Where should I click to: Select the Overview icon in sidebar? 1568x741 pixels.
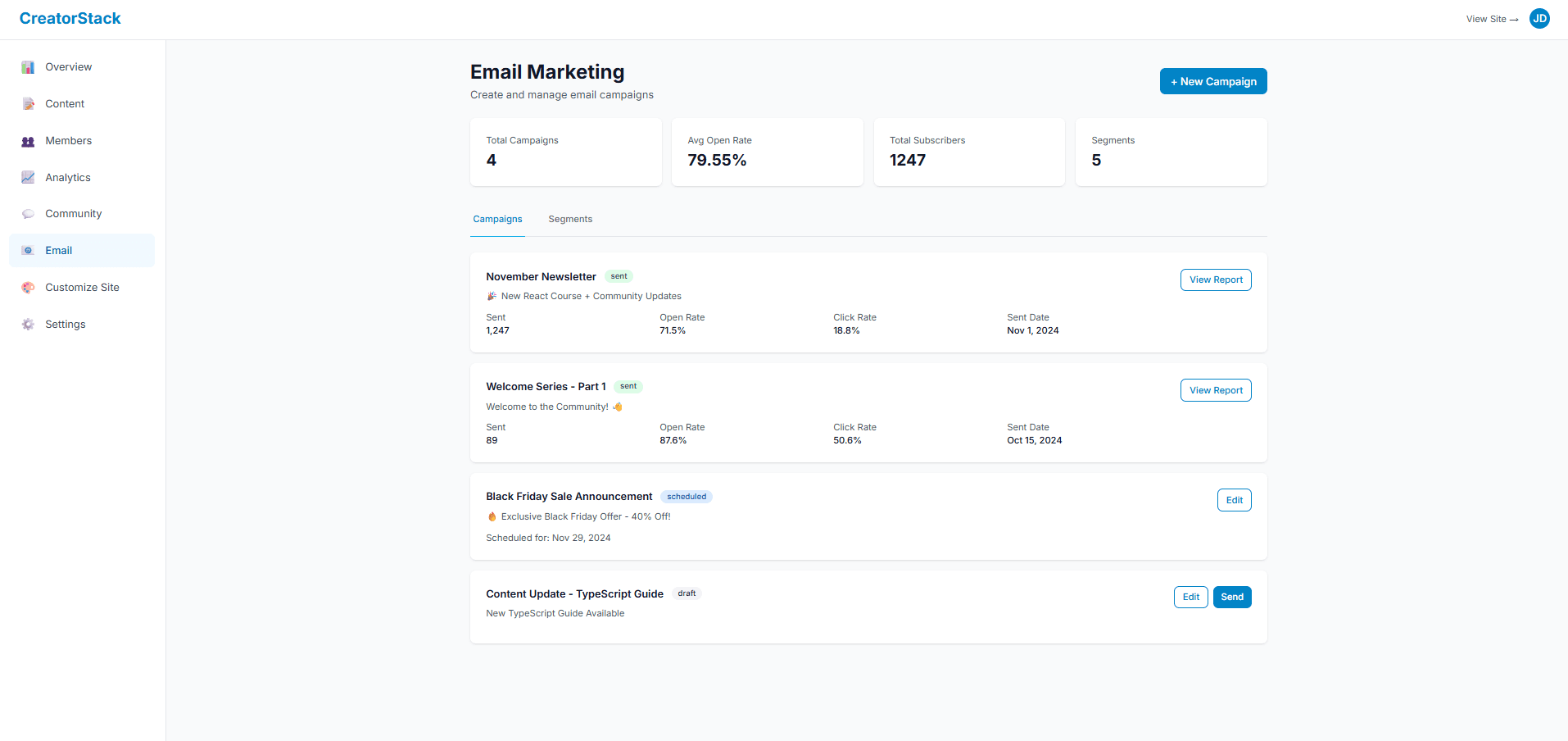(28, 66)
